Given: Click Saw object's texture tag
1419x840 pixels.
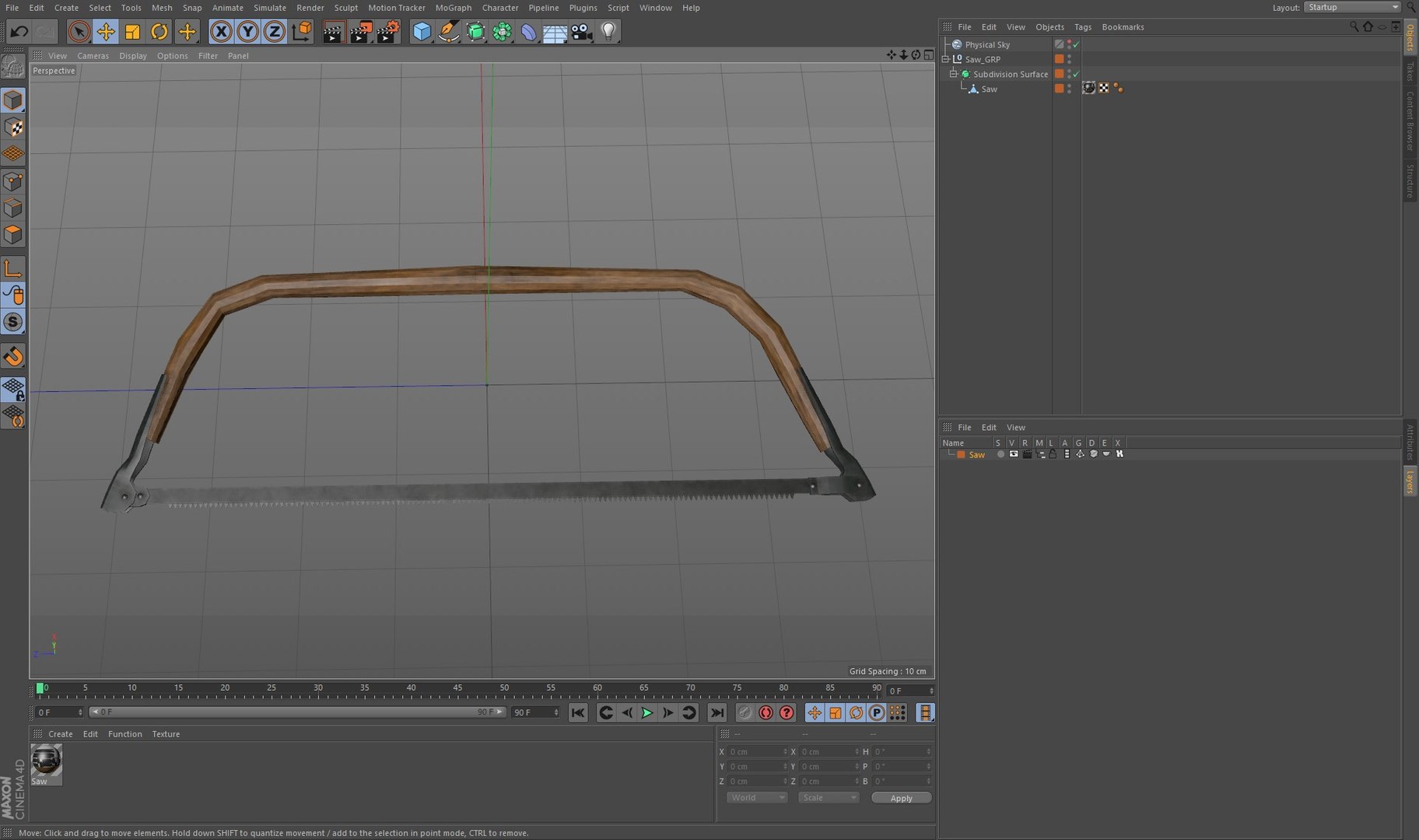Looking at the screenshot, I should click(x=1089, y=88).
